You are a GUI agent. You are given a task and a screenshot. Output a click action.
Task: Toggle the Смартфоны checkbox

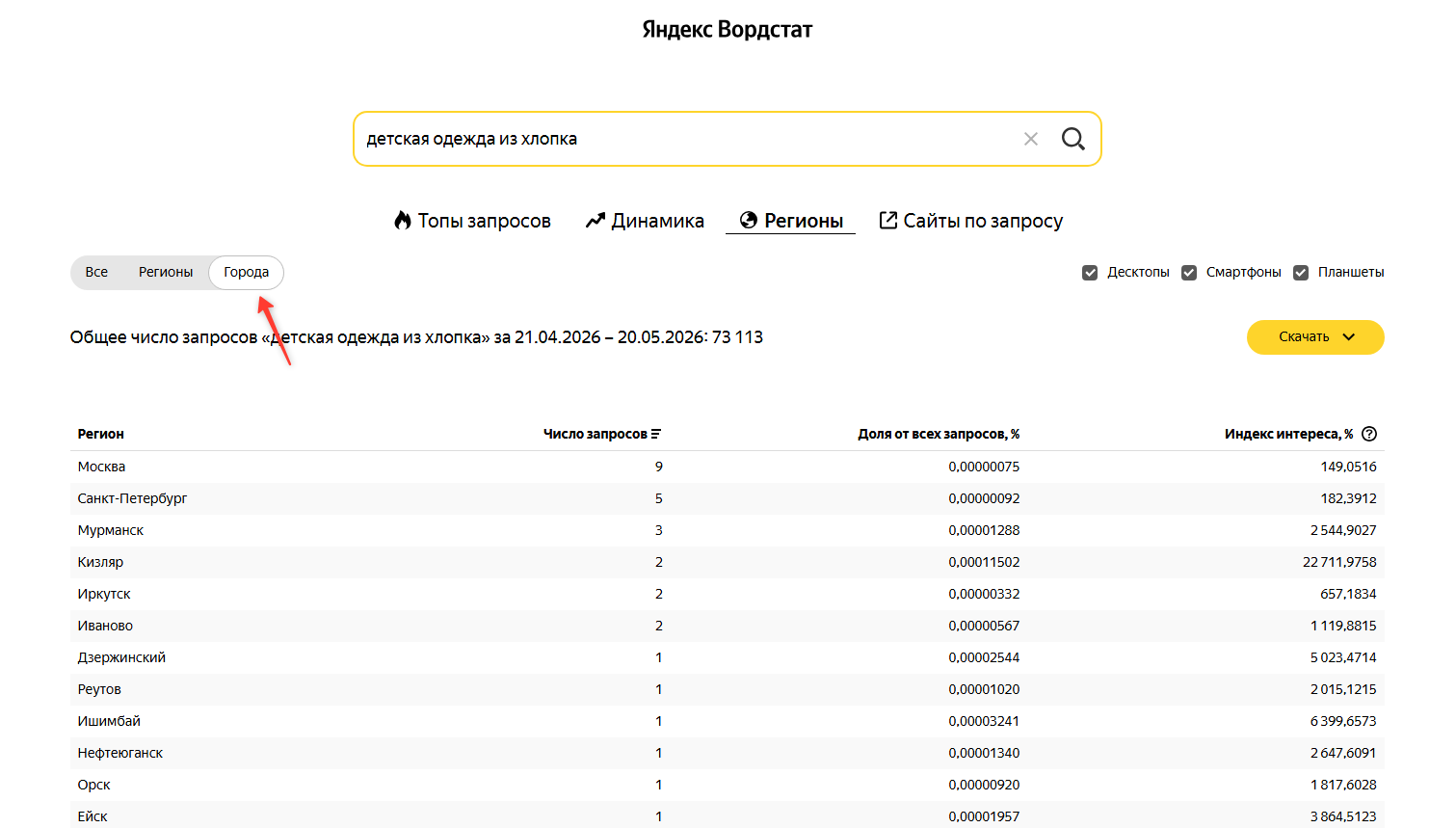point(1189,273)
